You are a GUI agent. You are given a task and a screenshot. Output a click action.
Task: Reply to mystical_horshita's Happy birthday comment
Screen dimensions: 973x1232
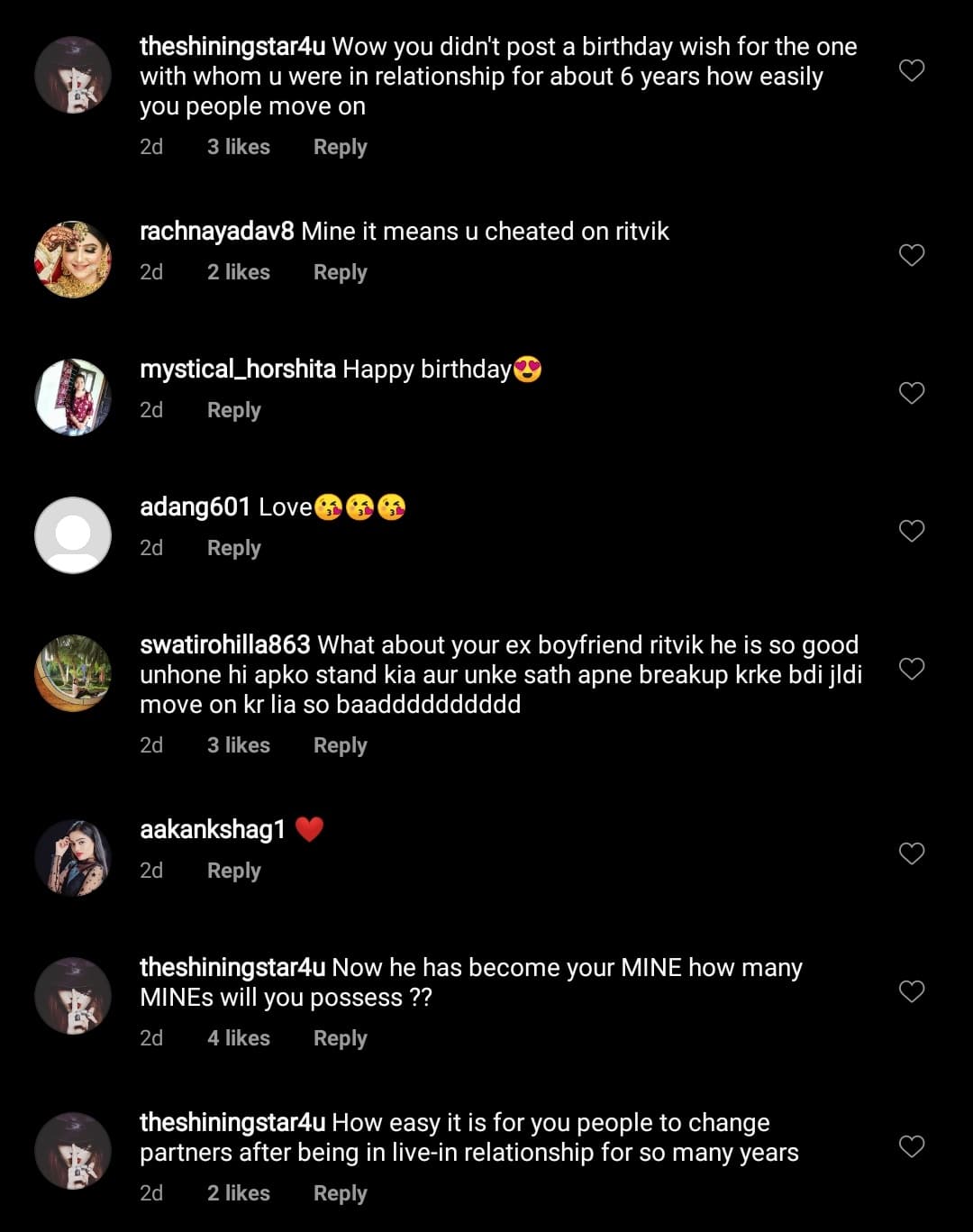(233, 410)
